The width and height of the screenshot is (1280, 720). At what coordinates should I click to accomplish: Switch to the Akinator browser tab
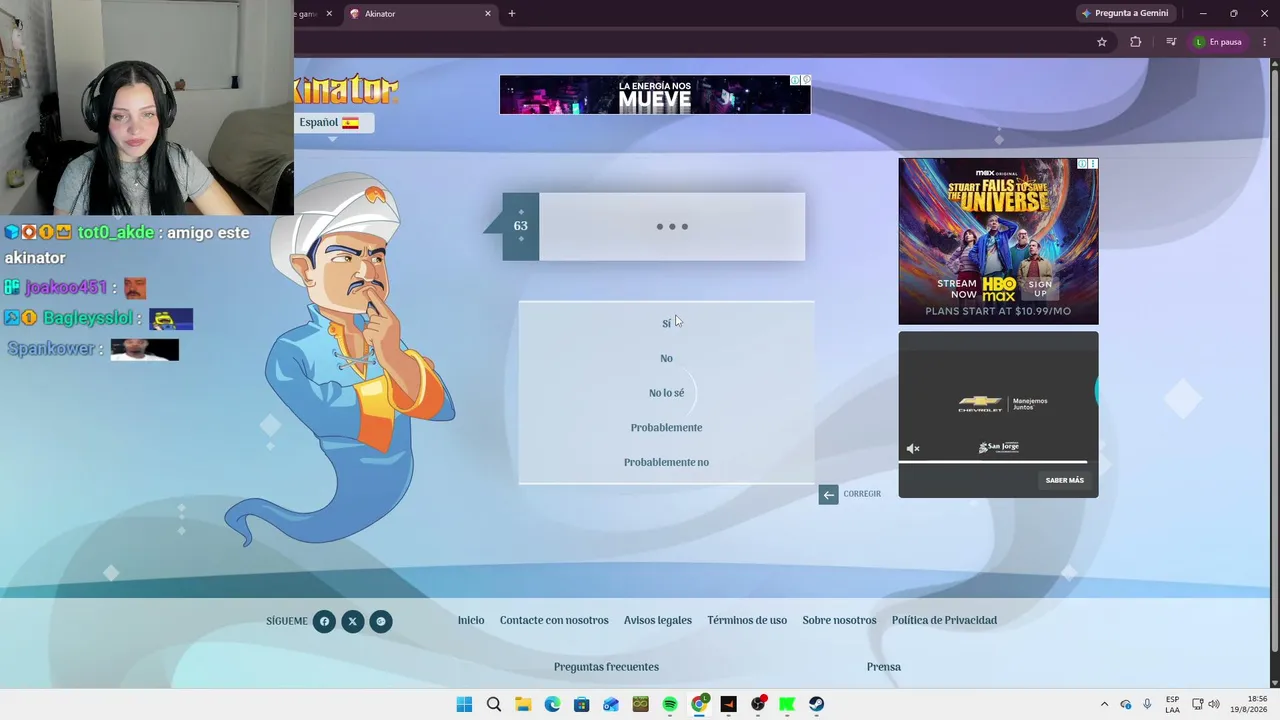click(420, 14)
